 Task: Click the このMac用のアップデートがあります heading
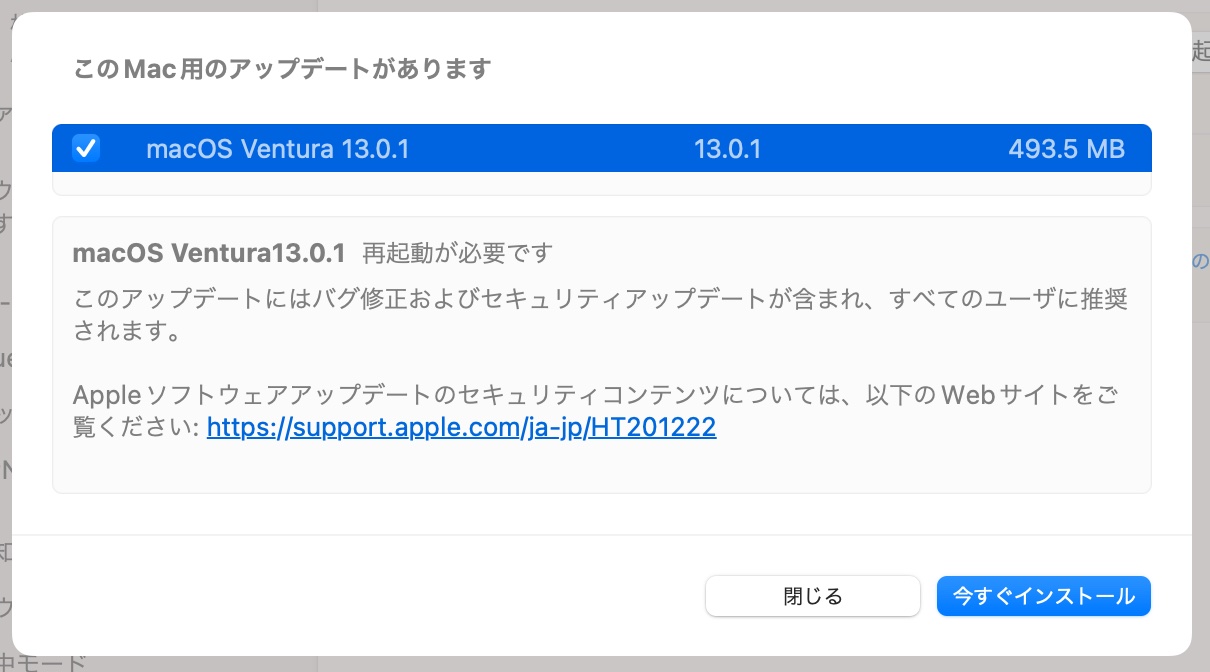coord(282,69)
